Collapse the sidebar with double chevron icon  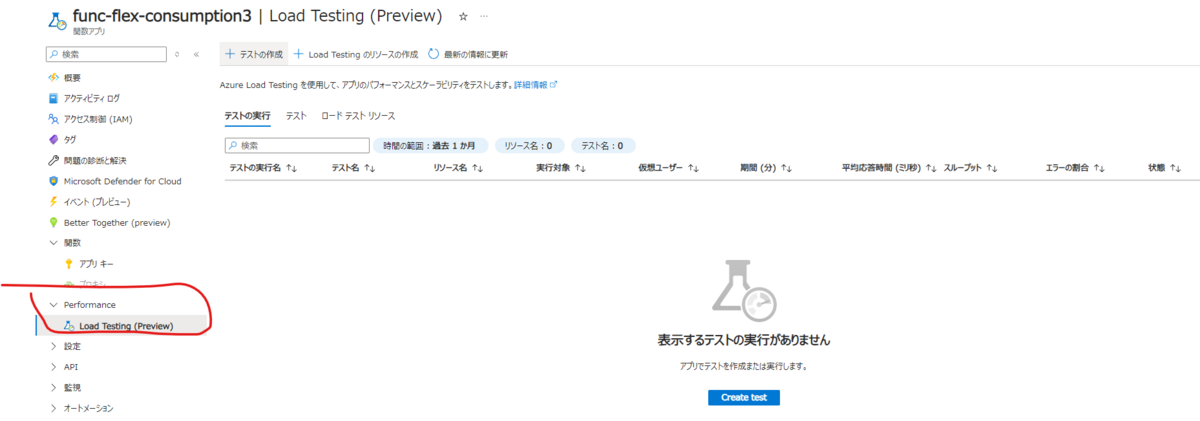tap(196, 54)
